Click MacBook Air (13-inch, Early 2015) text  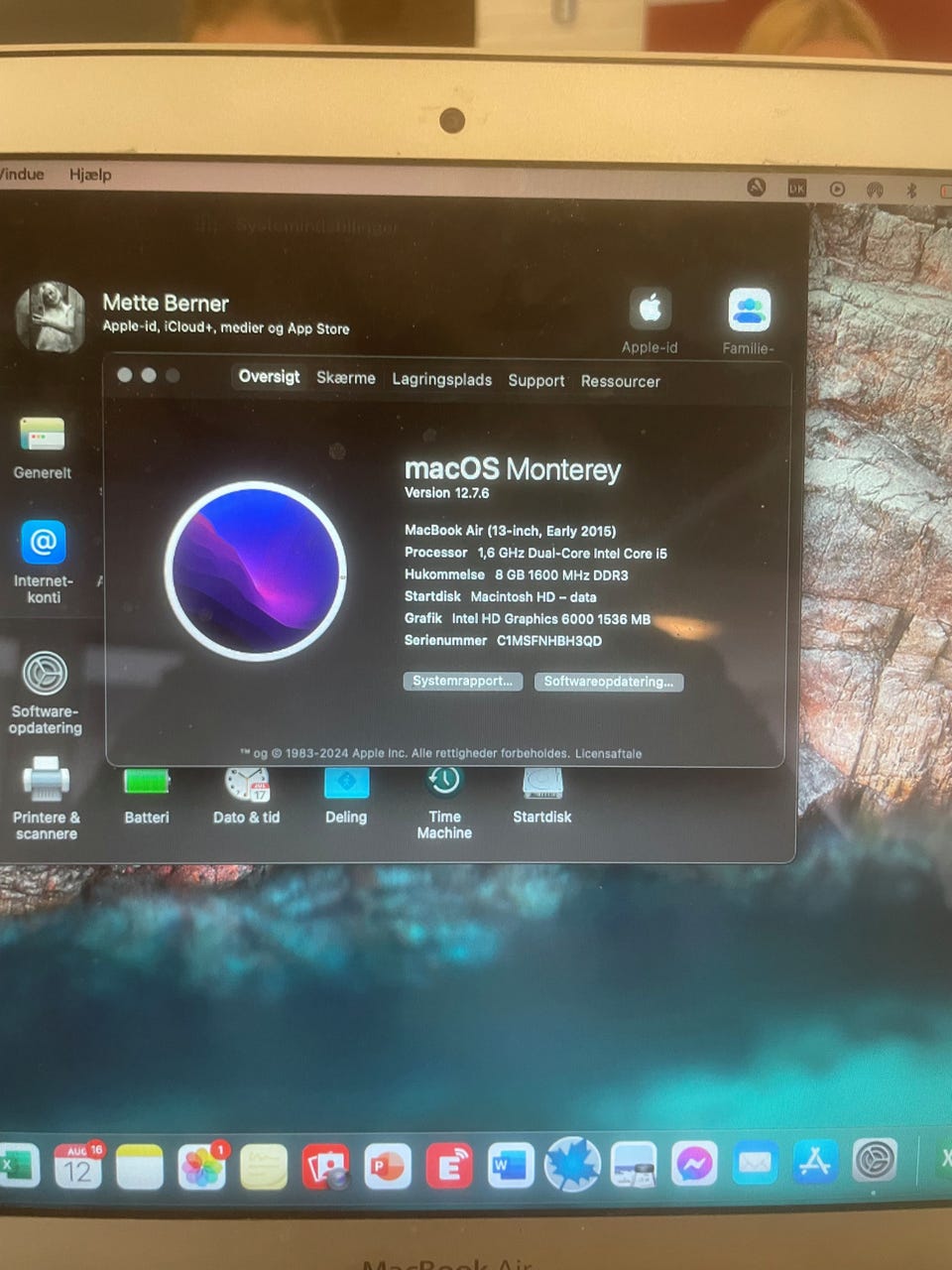pos(510,531)
